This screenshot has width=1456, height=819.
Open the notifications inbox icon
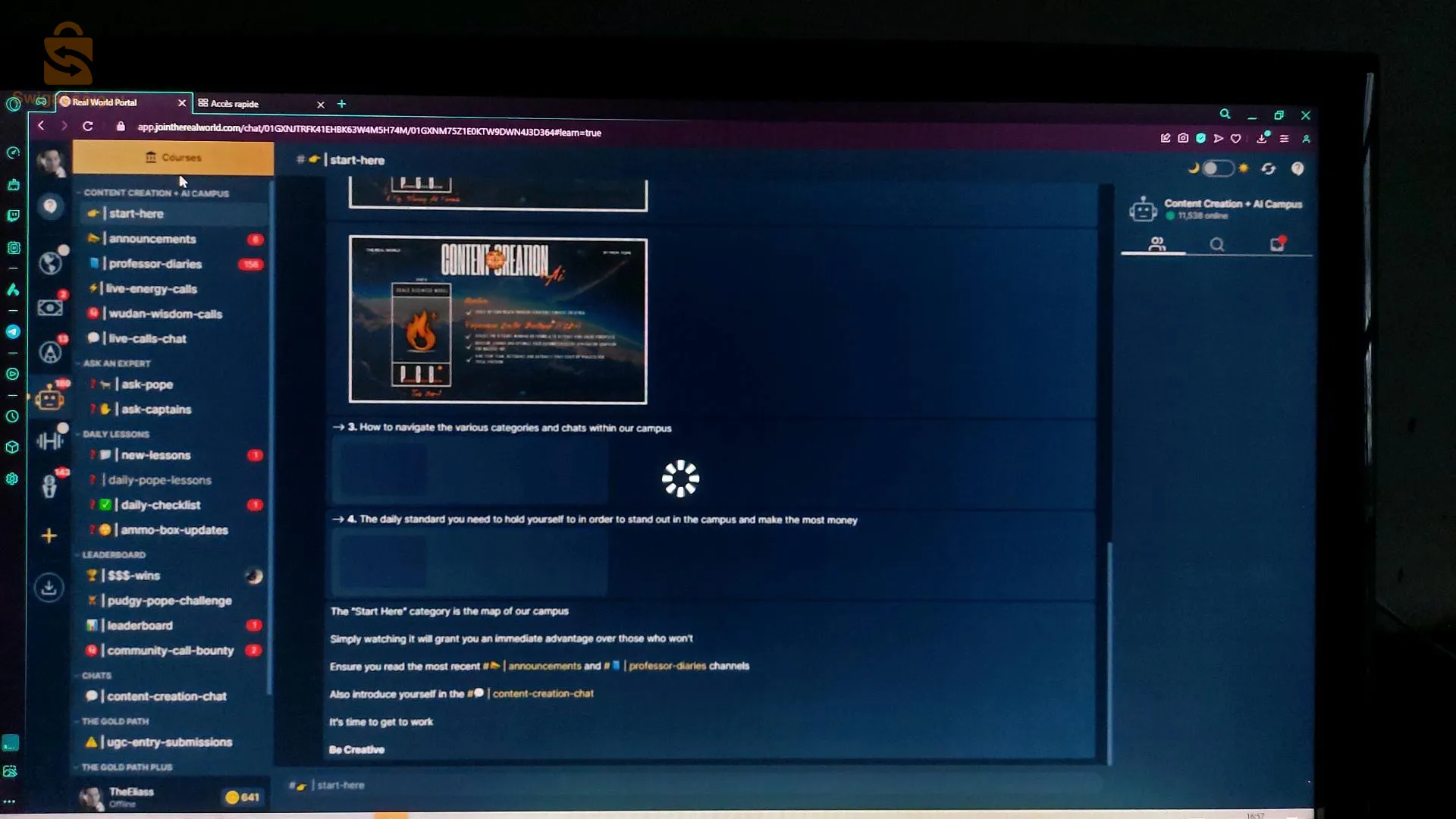tap(1277, 244)
